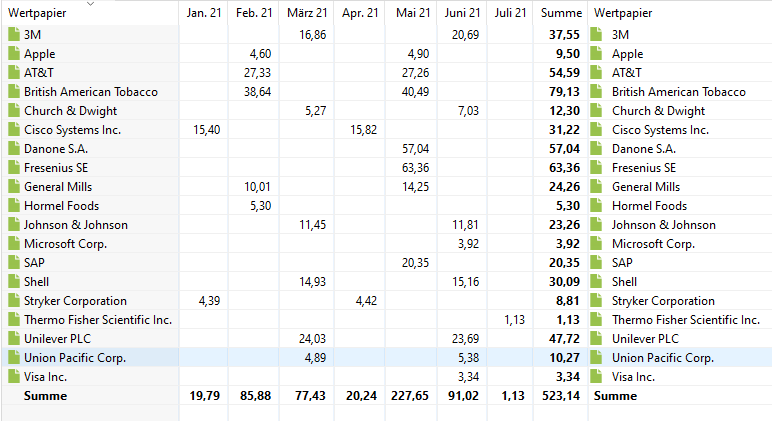Image resolution: width=772 pixels, height=421 pixels.
Task: Click the Juni 21 column header
Action: 462,13
